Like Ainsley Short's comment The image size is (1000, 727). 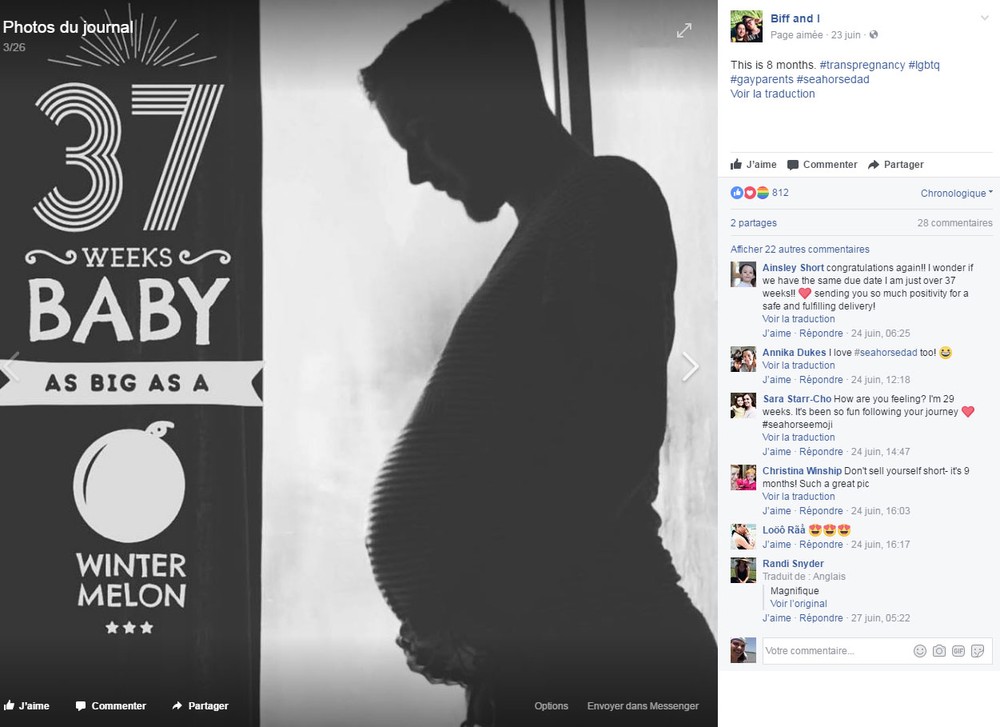pyautogui.click(x=776, y=333)
